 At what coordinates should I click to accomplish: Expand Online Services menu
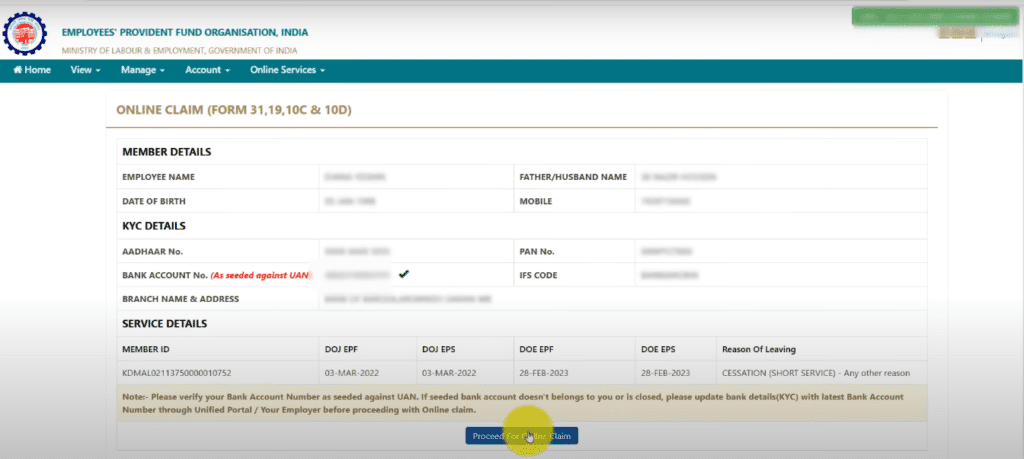point(287,70)
